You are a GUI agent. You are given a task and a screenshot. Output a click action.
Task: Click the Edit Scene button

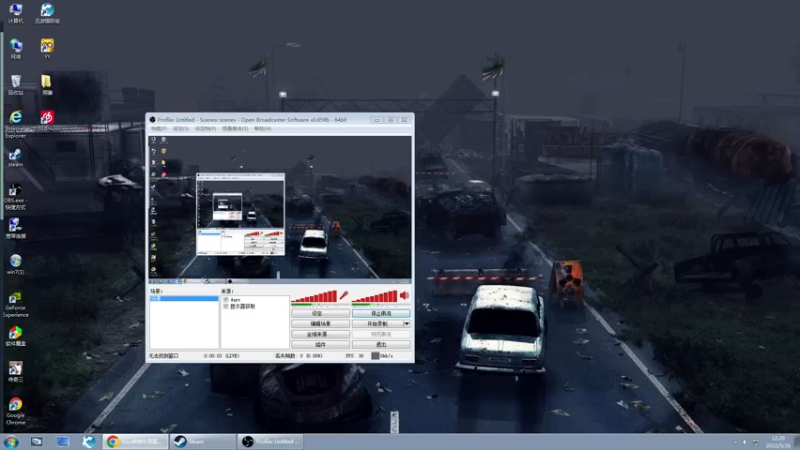coord(320,324)
